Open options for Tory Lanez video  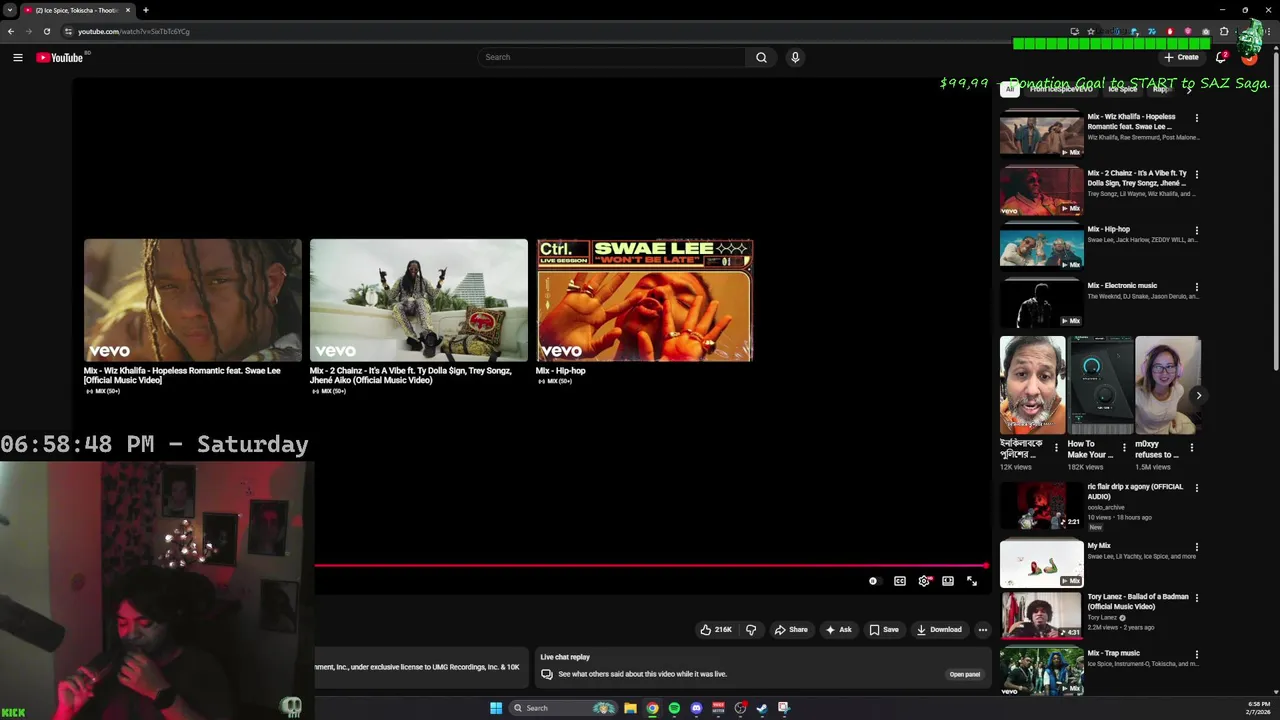tap(1197, 598)
